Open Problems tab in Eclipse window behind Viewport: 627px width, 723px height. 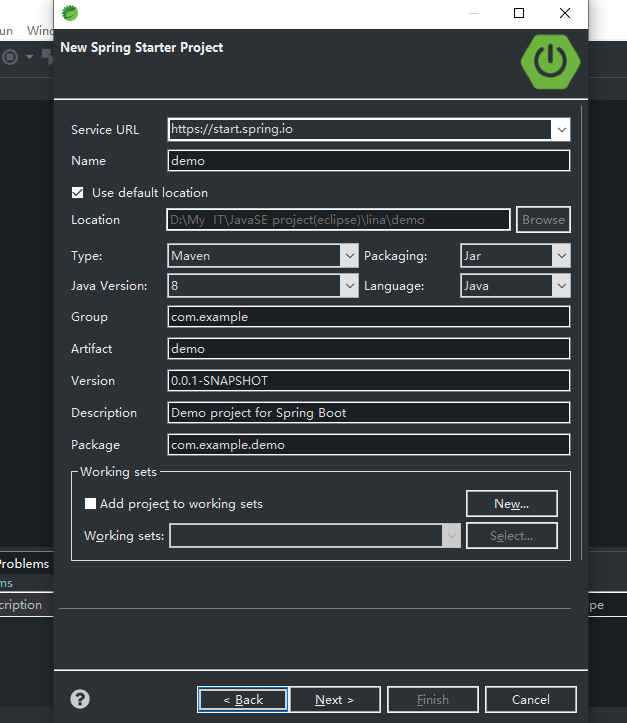pos(24,563)
